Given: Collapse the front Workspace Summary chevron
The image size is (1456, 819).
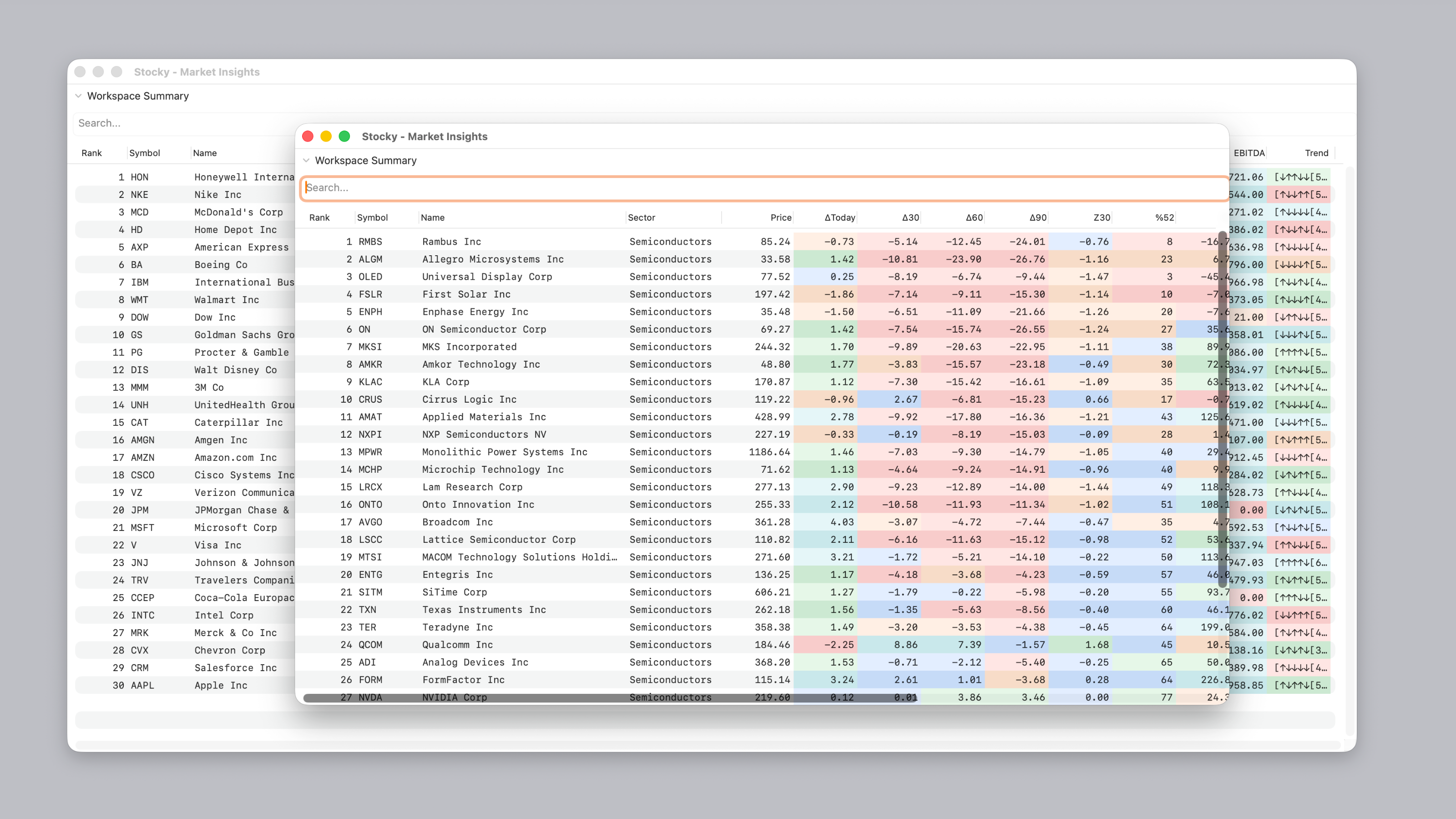Looking at the screenshot, I should [x=306, y=161].
